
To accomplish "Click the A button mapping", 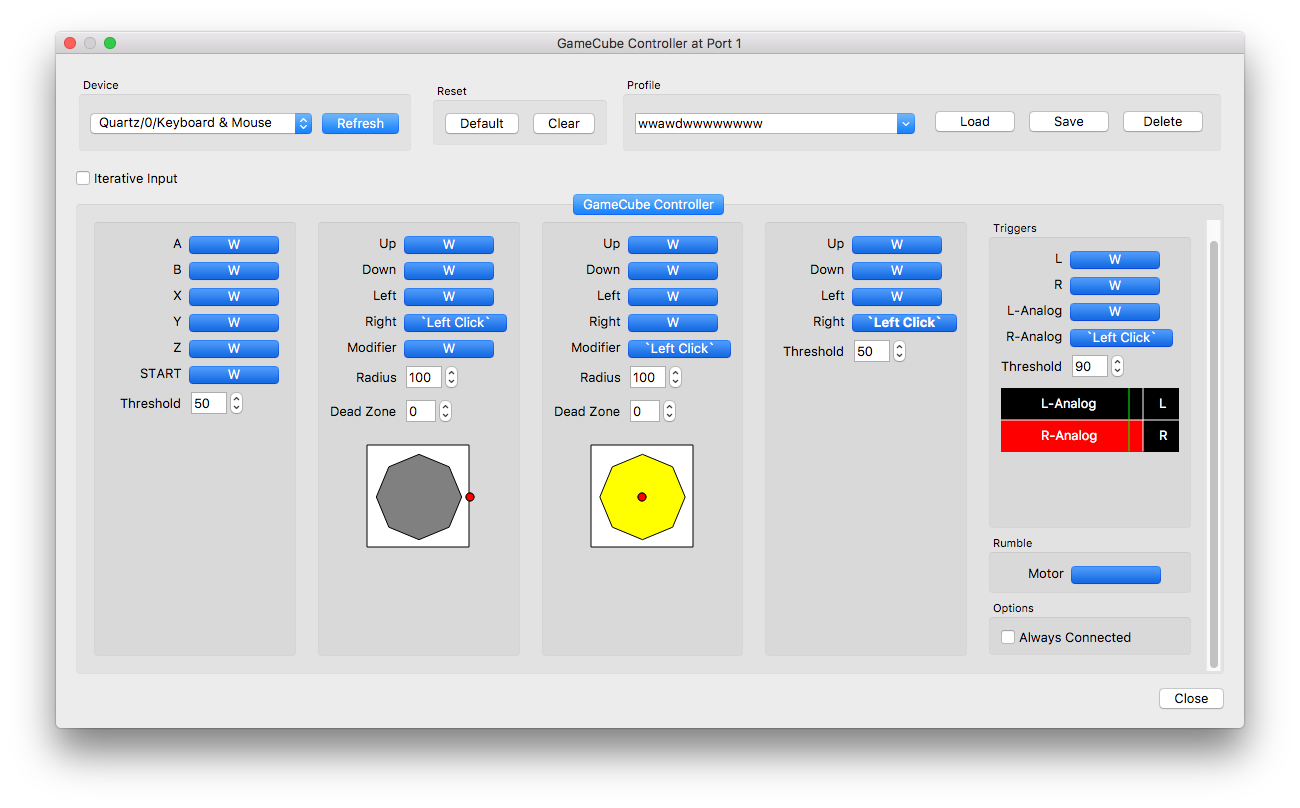I will coord(234,244).
